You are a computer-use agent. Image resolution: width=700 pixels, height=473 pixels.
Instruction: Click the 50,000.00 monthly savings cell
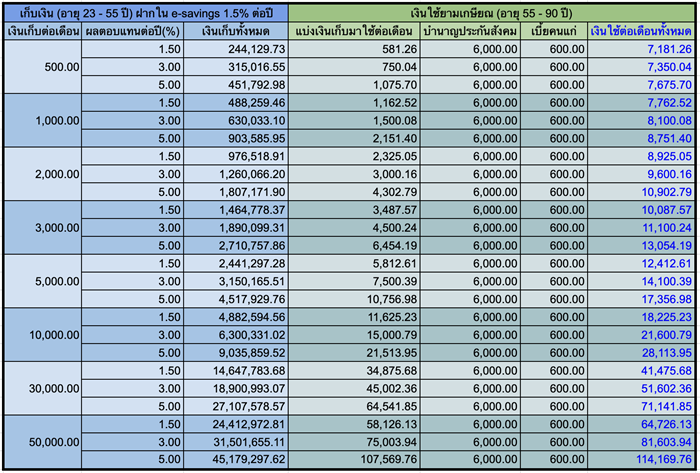[x=41, y=441]
